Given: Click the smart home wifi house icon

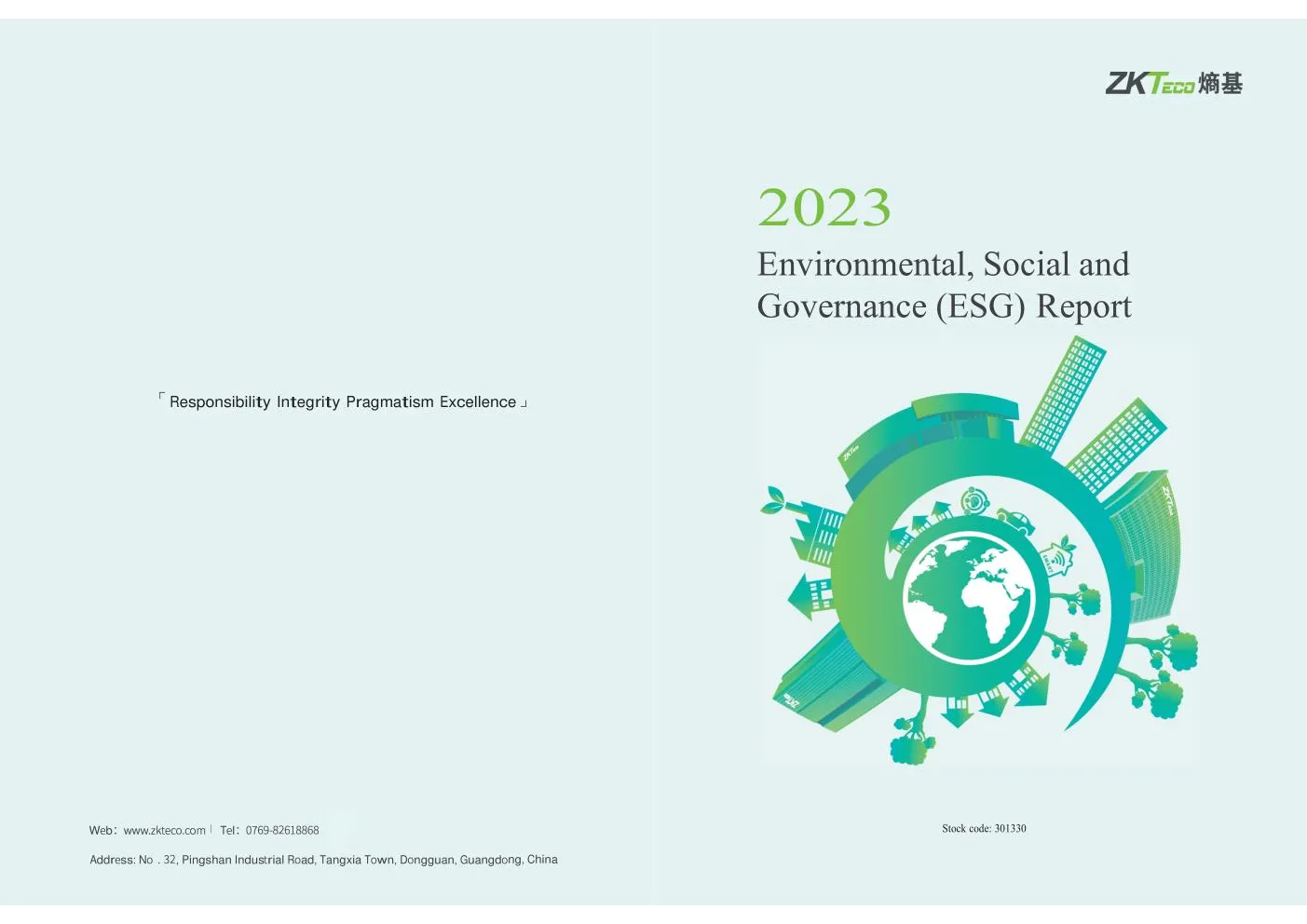Looking at the screenshot, I should pyautogui.click(x=1057, y=557).
